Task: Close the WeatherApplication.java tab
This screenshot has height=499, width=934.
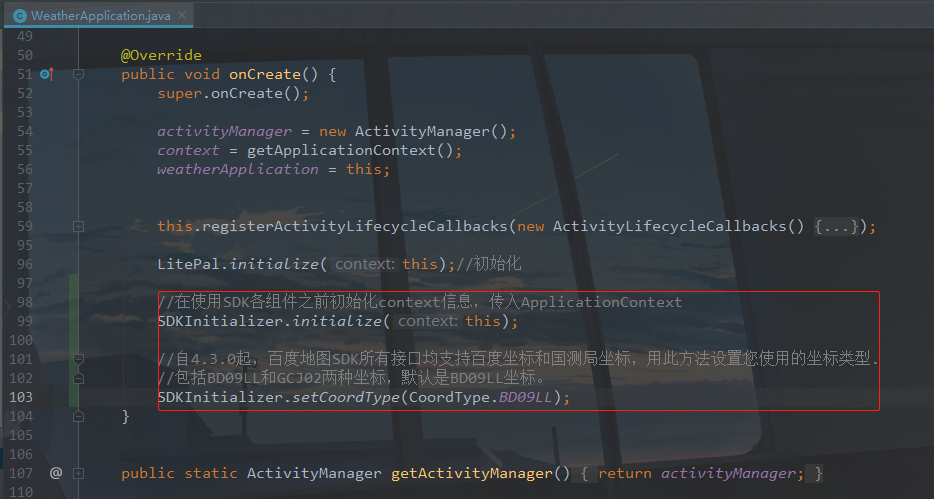Action: pyautogui.click(x=182, y=15)
